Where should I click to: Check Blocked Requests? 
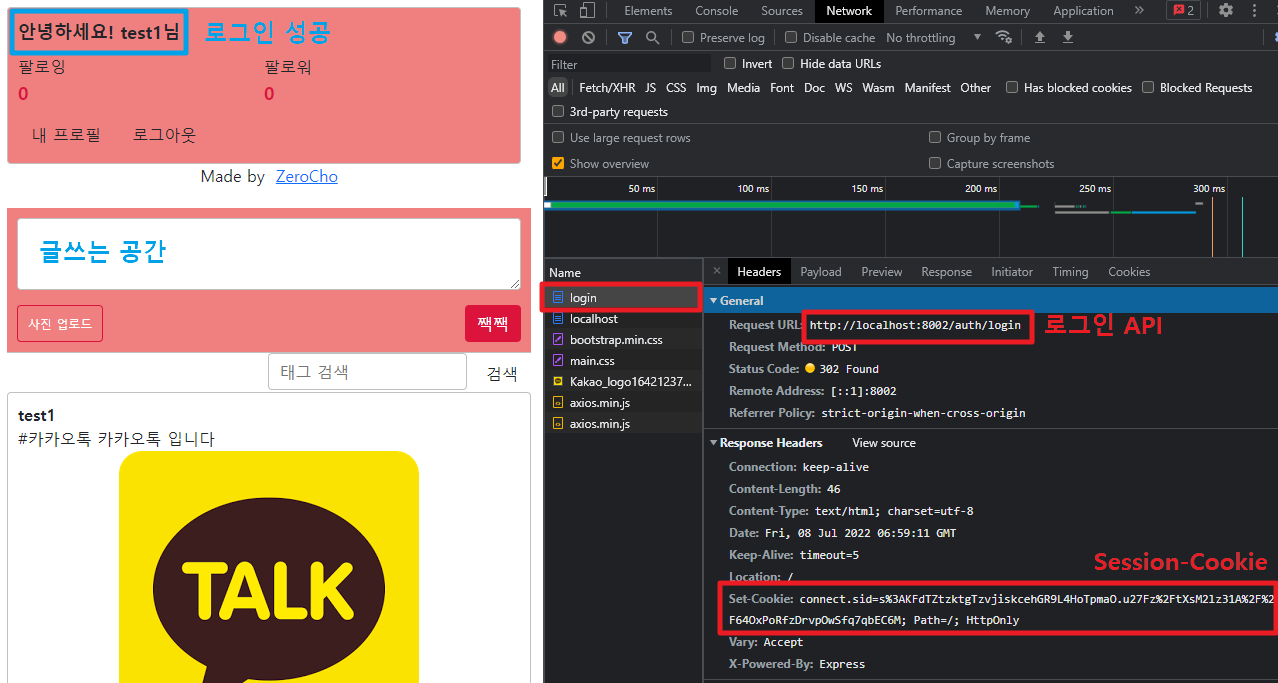pos(1148,88)
